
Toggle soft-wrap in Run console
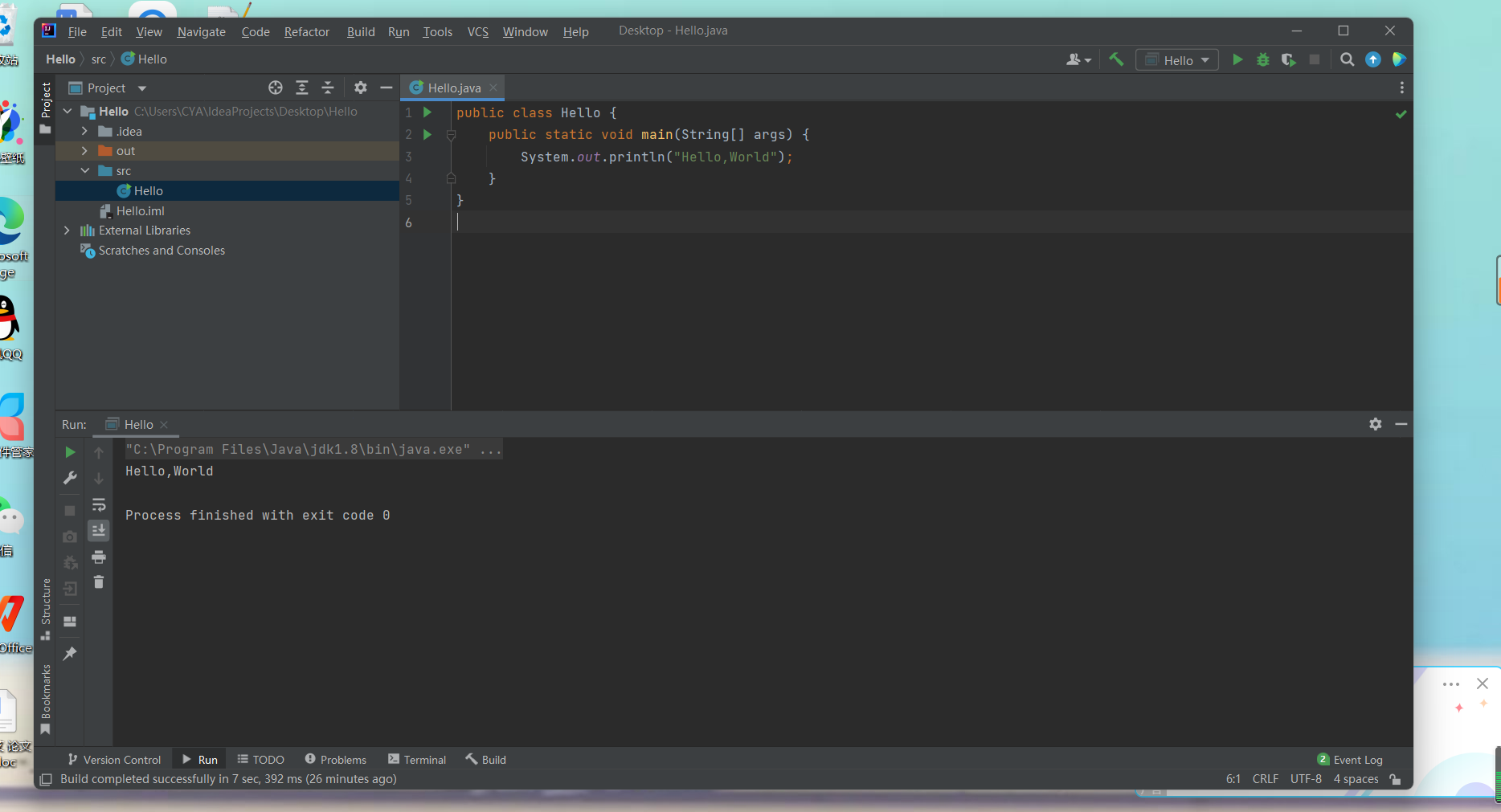(x=99, y=505)
